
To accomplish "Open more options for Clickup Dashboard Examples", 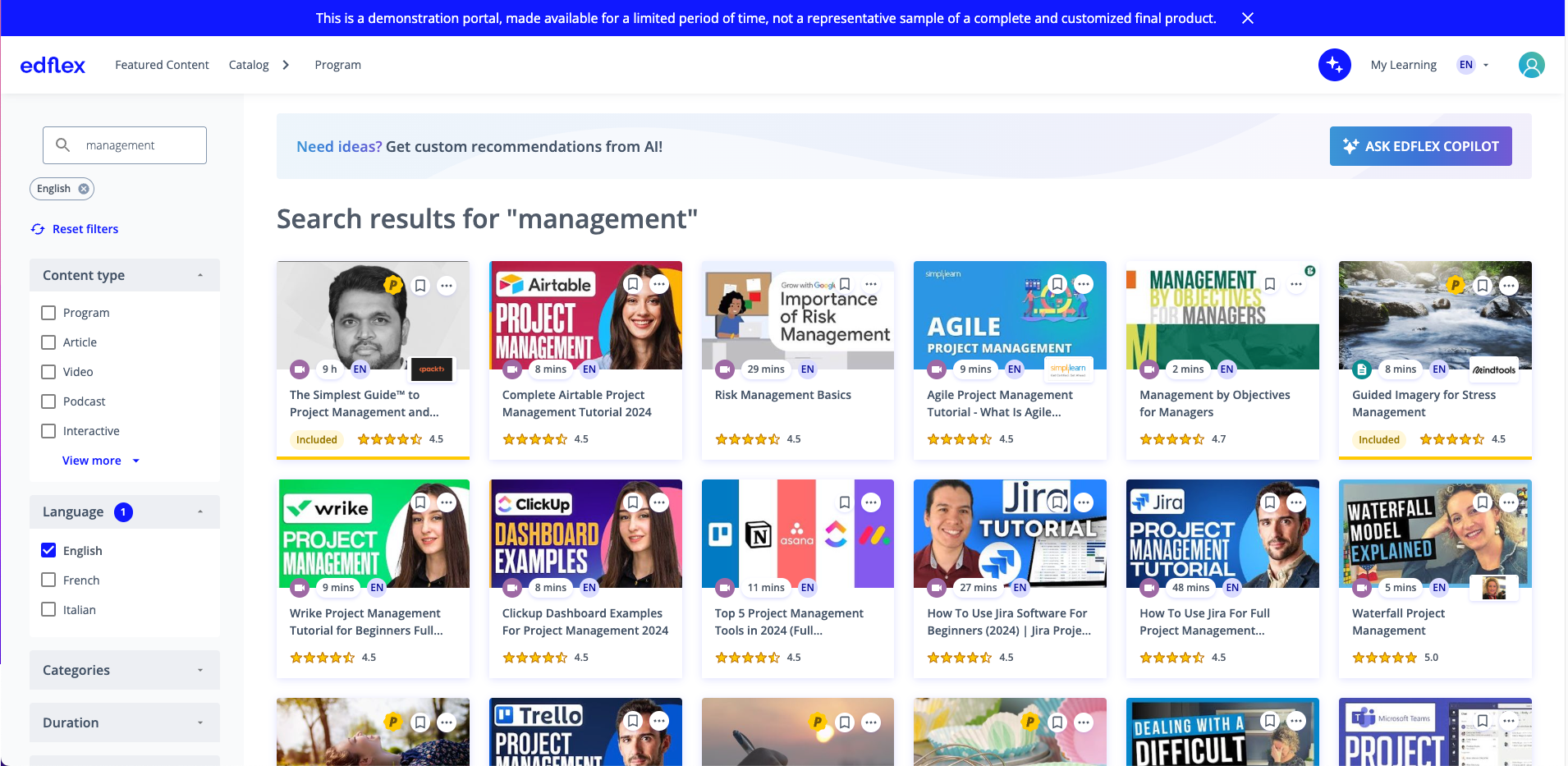I will click(x=659, y=502).
